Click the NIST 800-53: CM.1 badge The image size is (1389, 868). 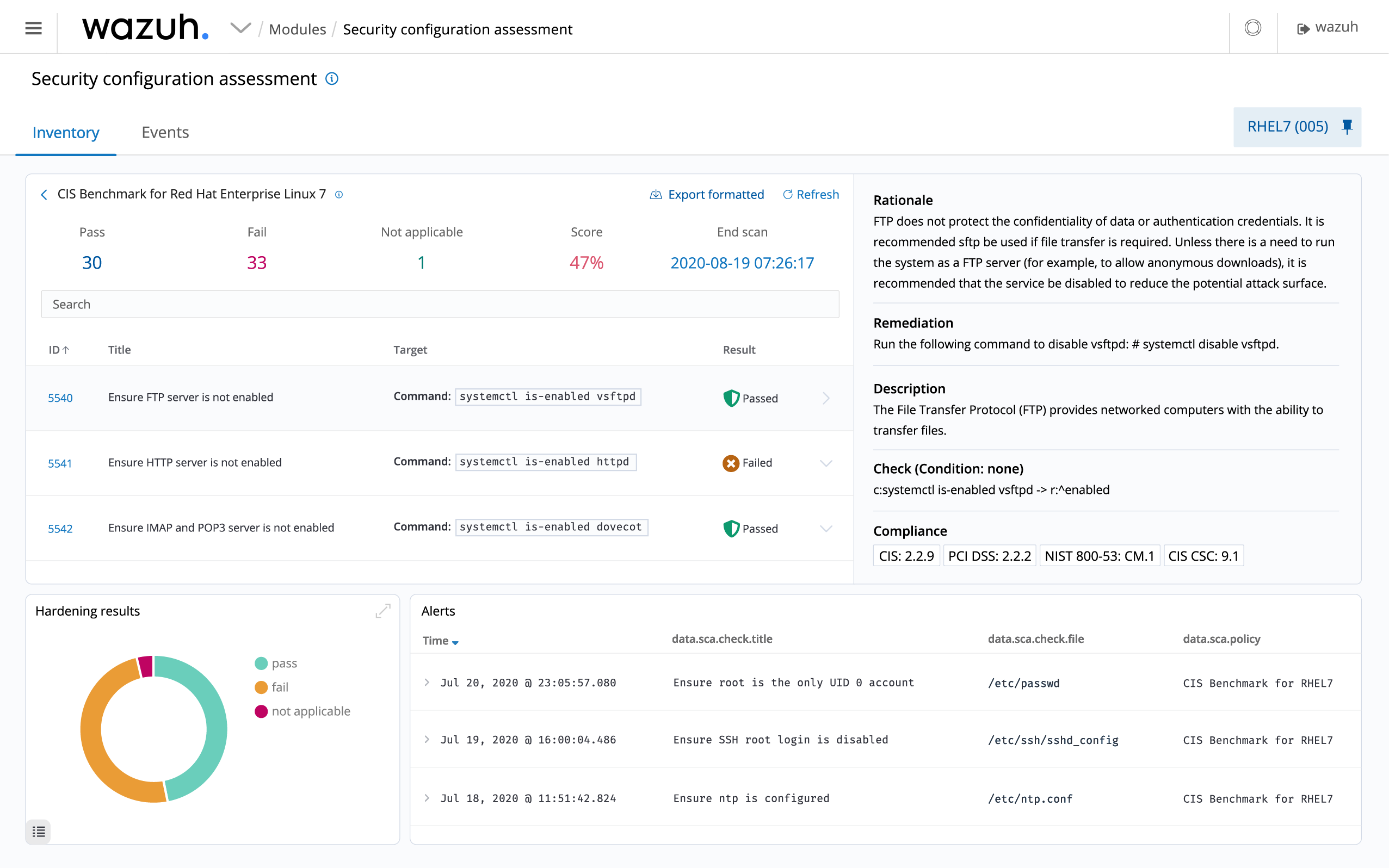coord(1099,556)
